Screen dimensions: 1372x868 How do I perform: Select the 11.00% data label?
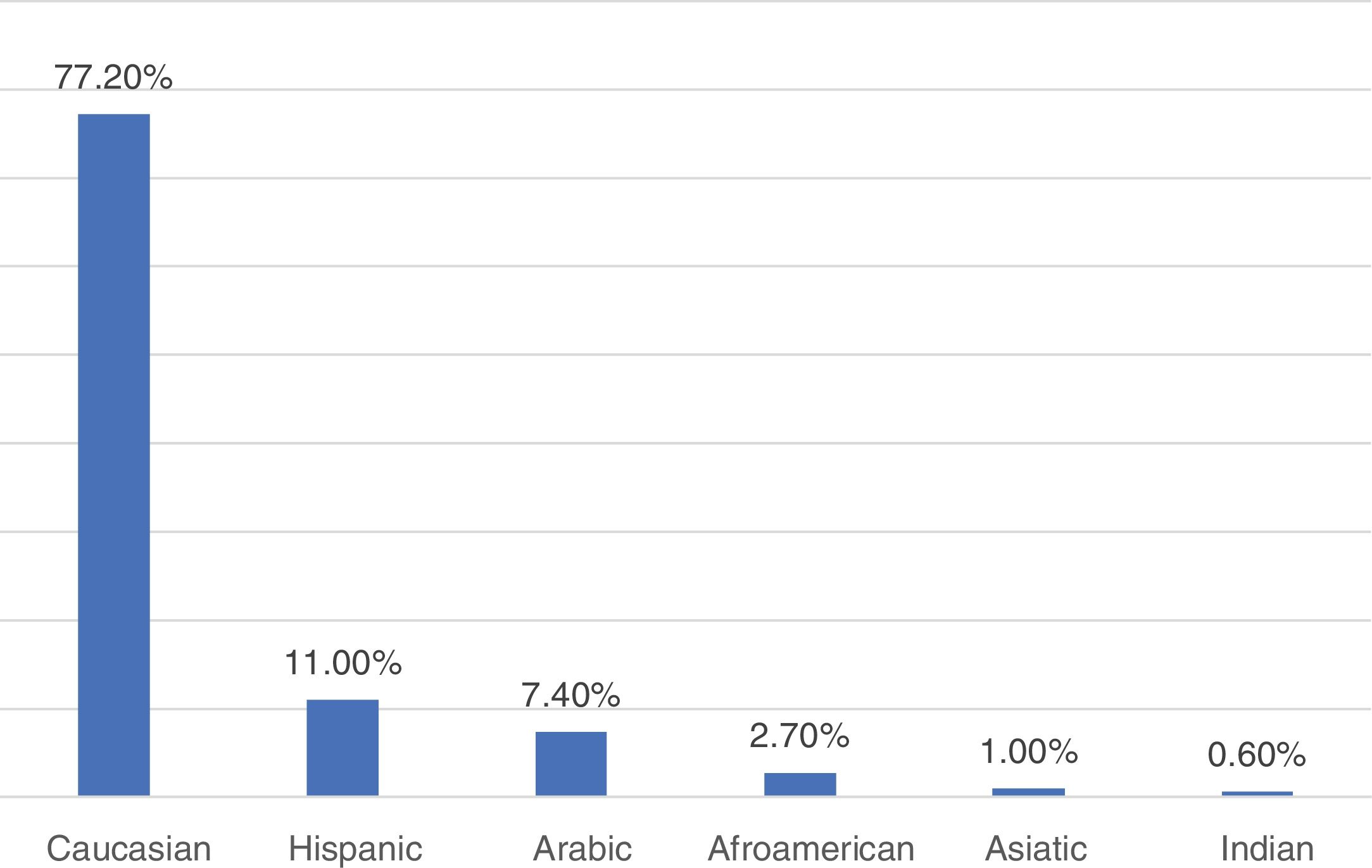tap(343, 663)
